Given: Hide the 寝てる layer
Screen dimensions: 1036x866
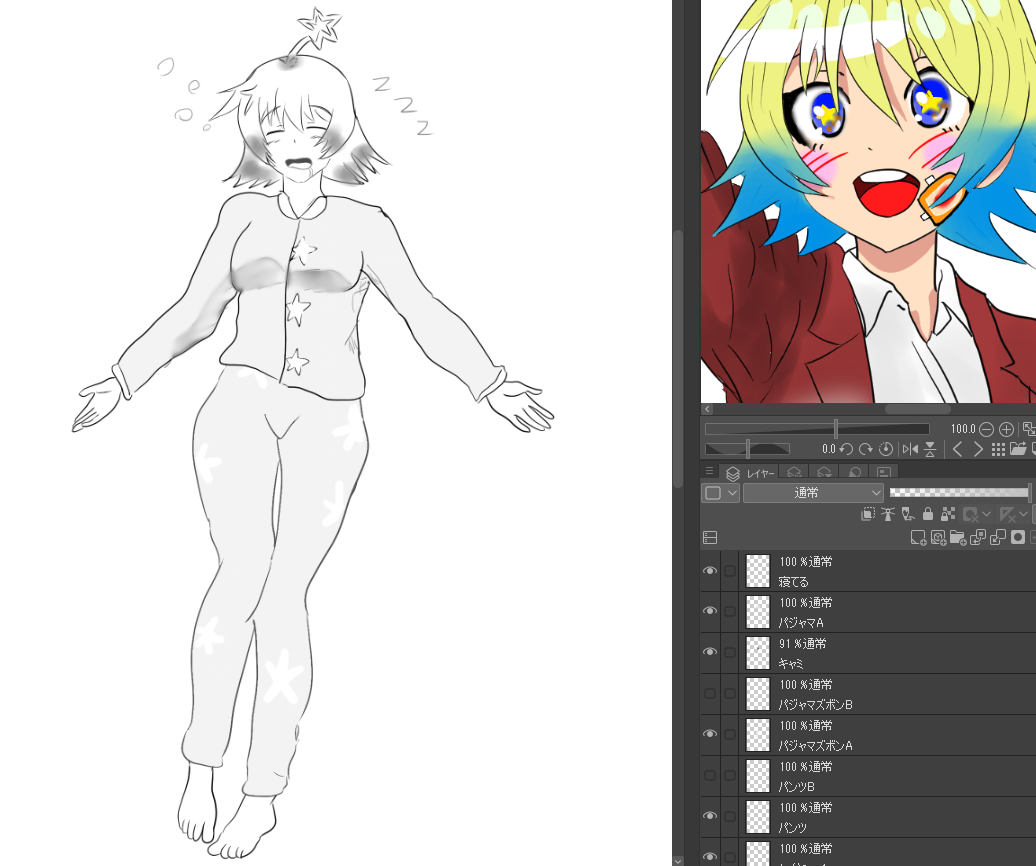Looking at the screenshot, I should point(710,571).
